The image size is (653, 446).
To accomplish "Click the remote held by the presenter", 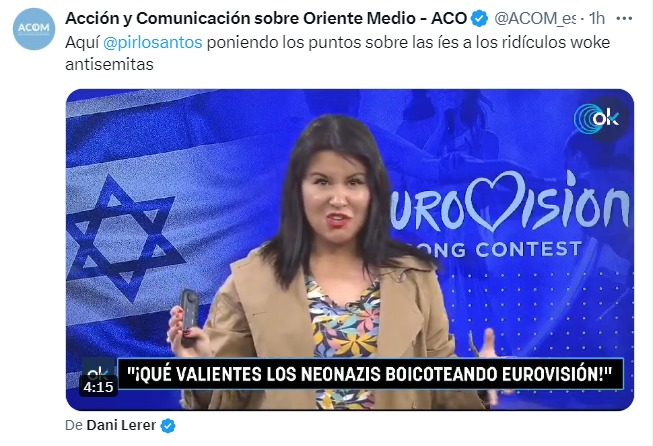I will (188, 318).
